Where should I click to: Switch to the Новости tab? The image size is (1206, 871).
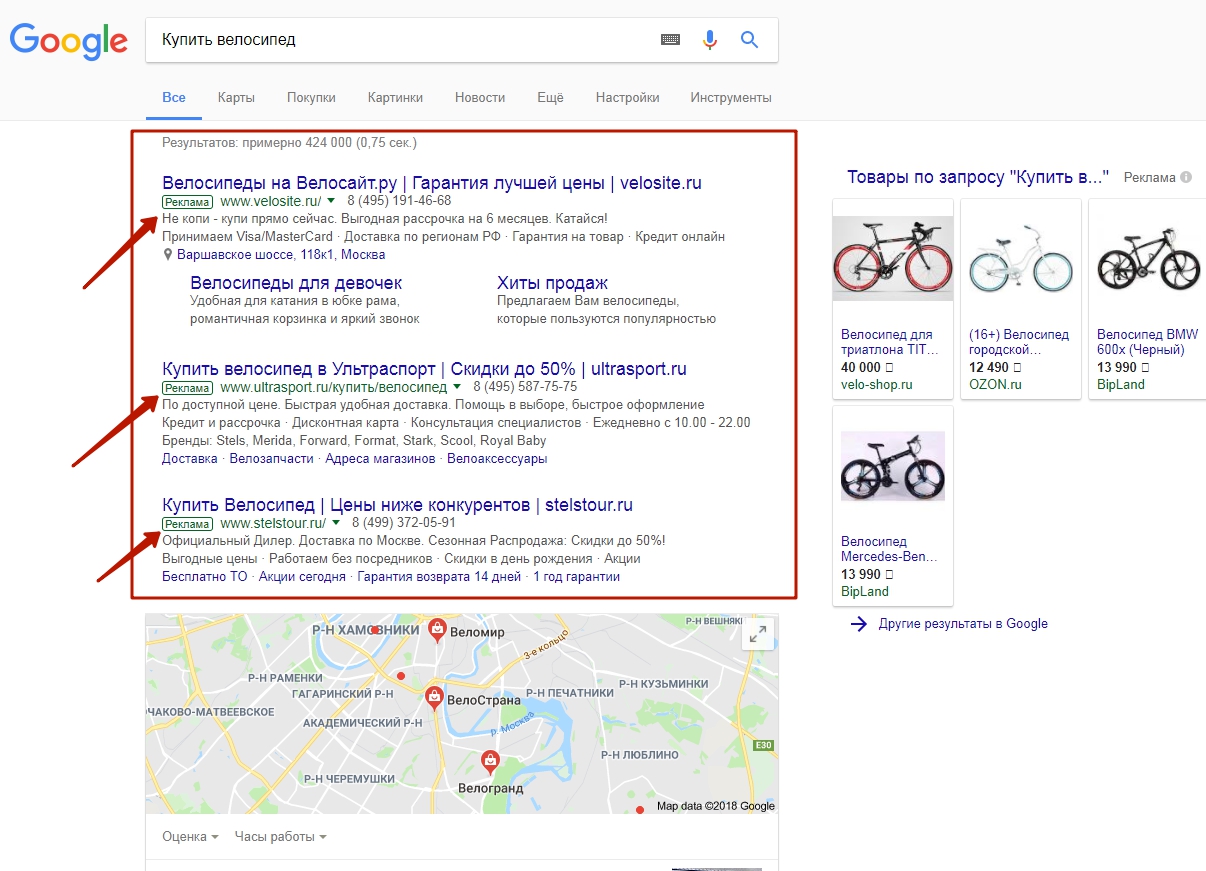pyautogui.click(x=480, y=98)
